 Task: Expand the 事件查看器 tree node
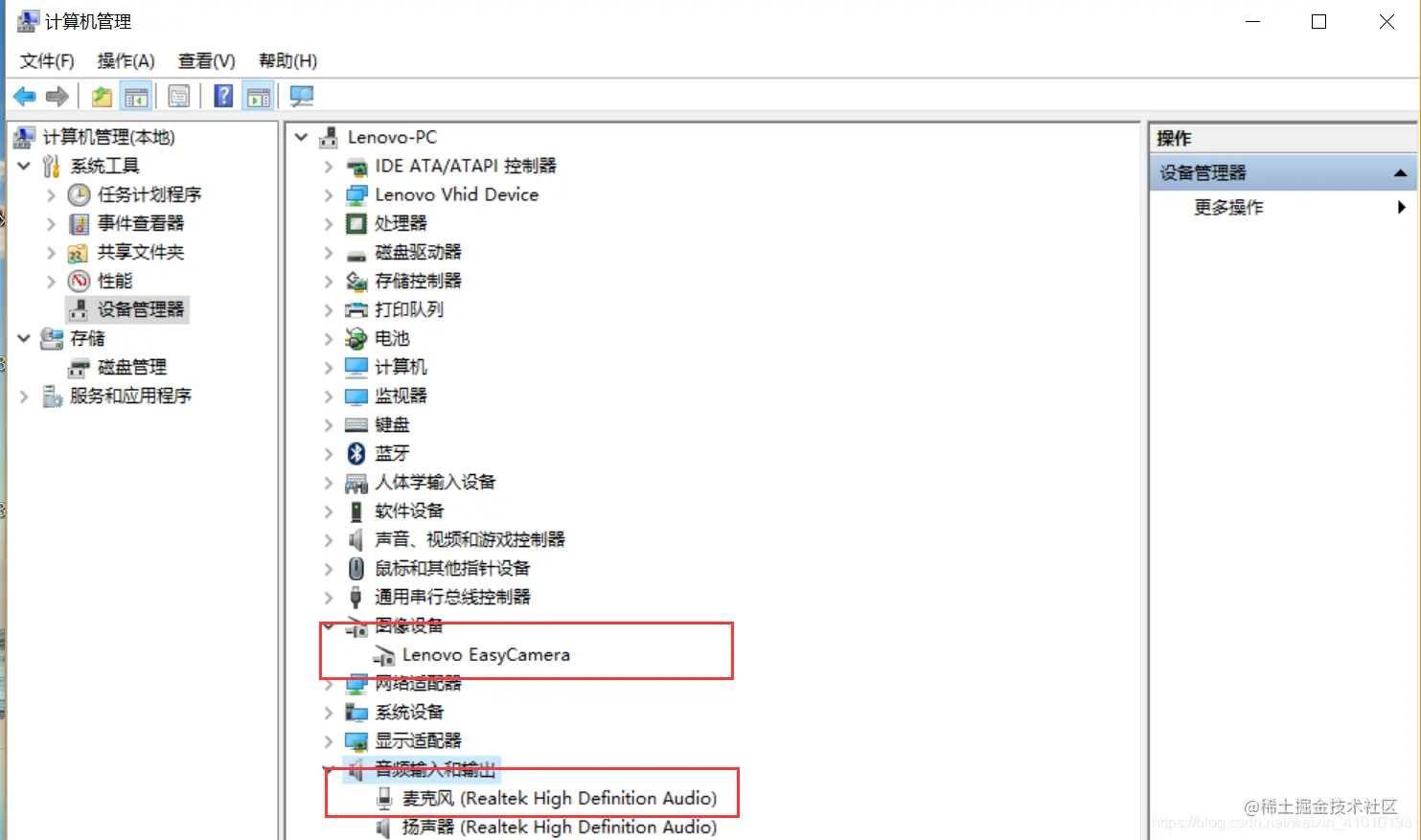click(x=52, y=224)
